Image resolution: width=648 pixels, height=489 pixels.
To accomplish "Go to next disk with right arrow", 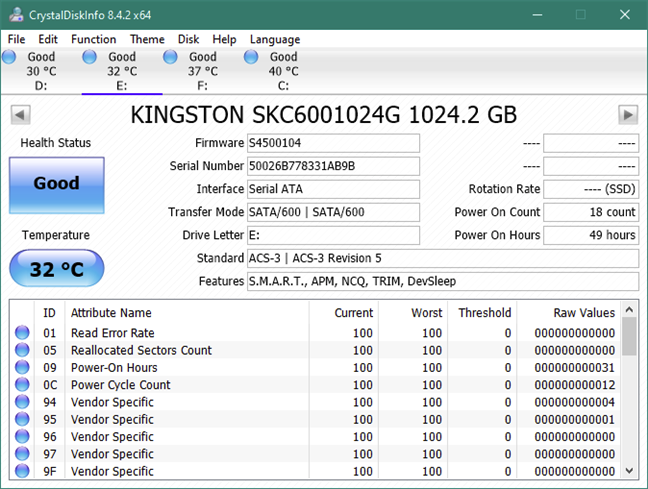I will [x=628, y=114].
